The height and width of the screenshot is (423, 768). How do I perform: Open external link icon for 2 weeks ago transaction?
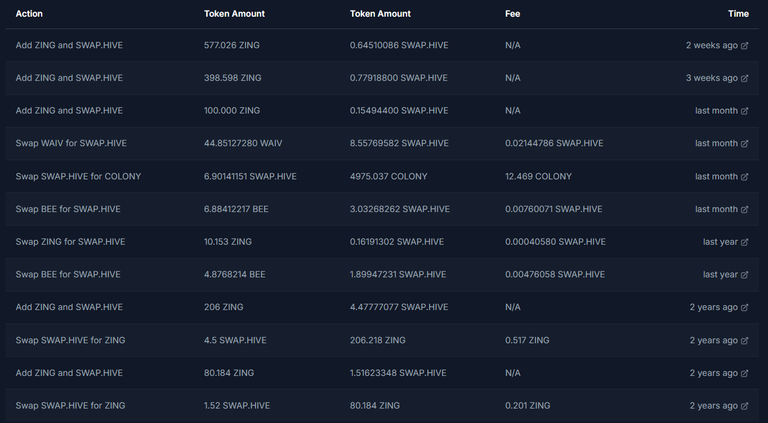(x=744, y=46)
